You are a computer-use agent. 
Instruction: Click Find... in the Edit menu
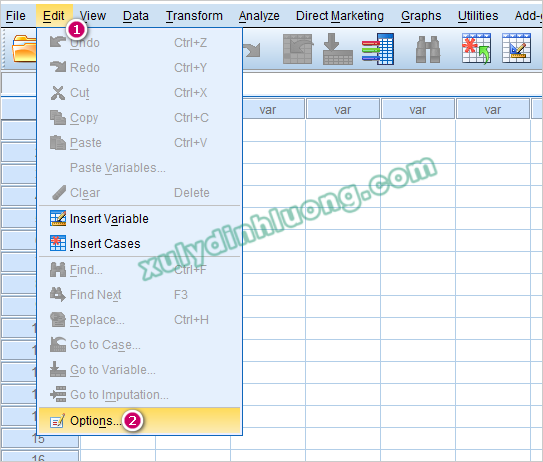pos(140,269)
